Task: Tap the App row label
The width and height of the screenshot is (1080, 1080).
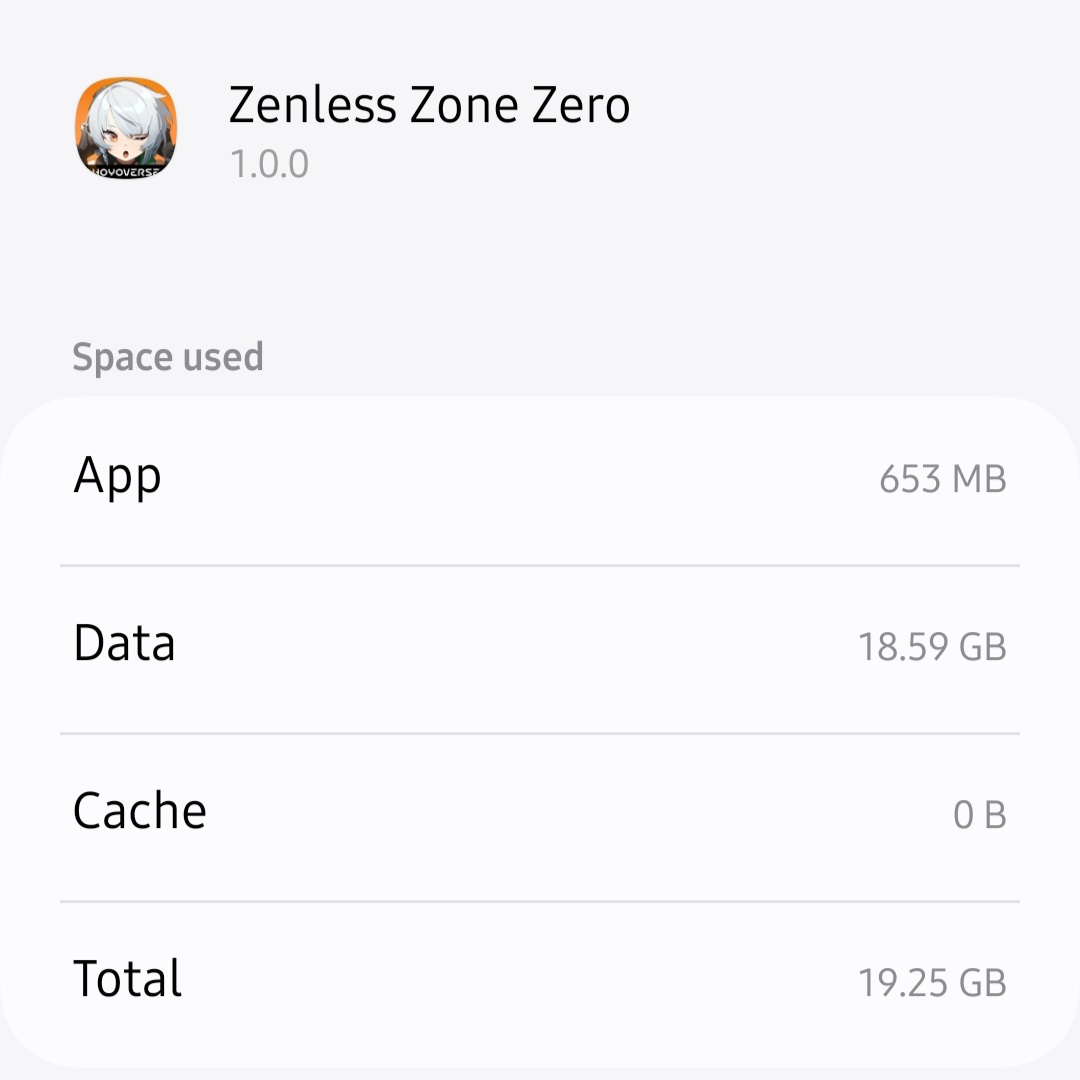Action: point(117,476)
